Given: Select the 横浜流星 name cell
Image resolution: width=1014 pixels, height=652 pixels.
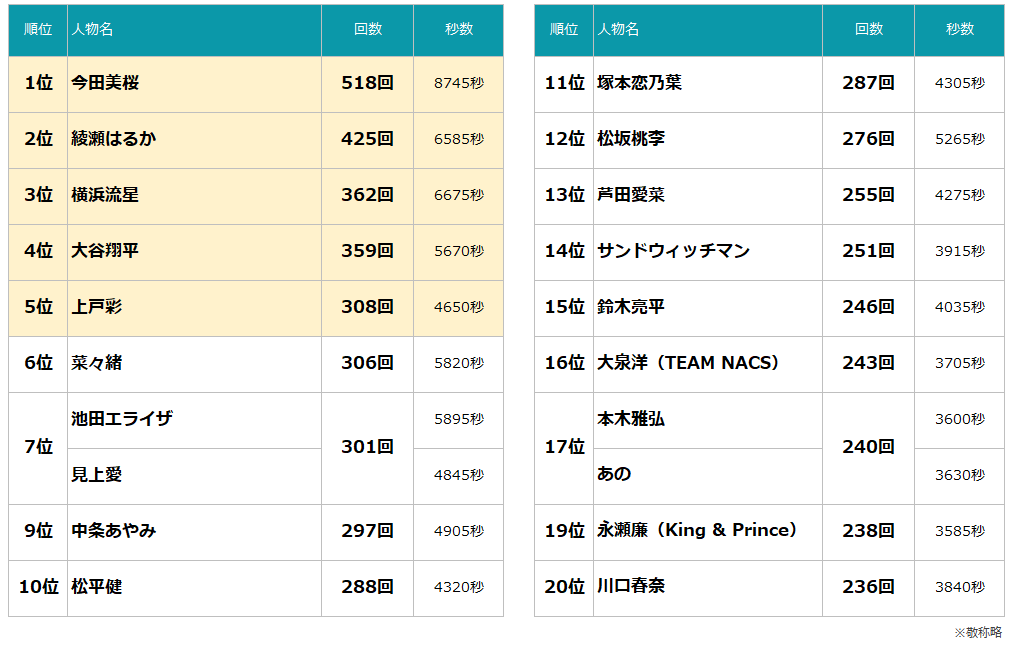Looking at the screenshot, I should pos(105,196).
